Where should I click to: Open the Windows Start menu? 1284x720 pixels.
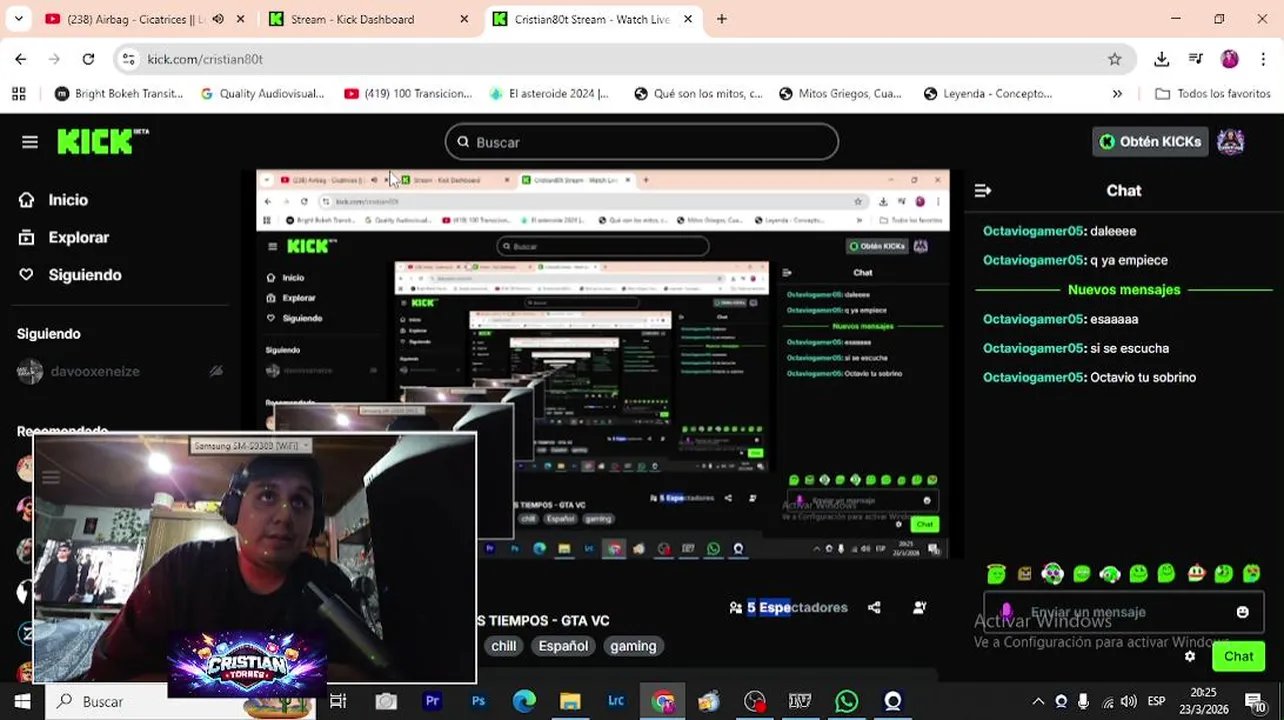tap(21, 701)
